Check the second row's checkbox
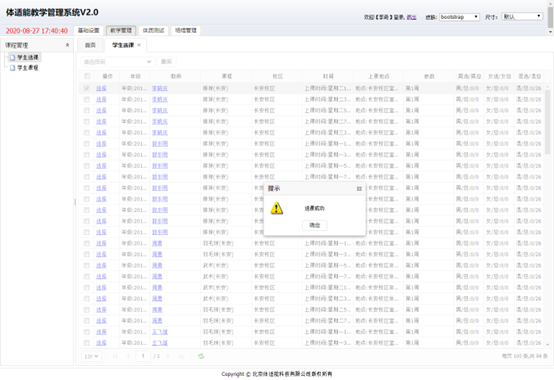Viewport: 554px width, 380px height. coord(87,99)
